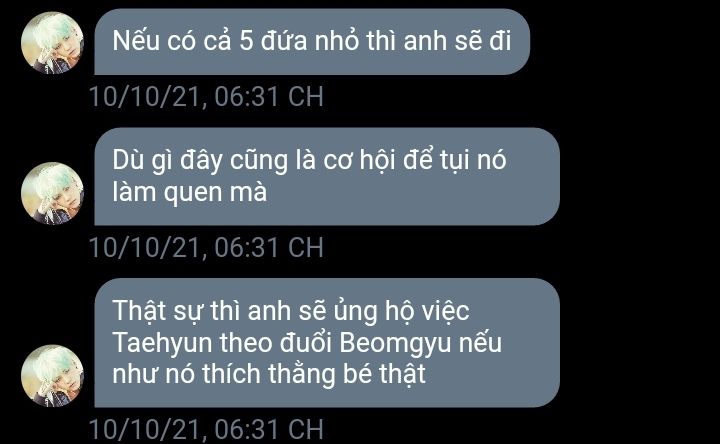The image size is (720, 444).
Task: Open sender avatar beside the "Nếu có cả 5 đứa" message
Action: pyautogui.click(x=52, y=43)
